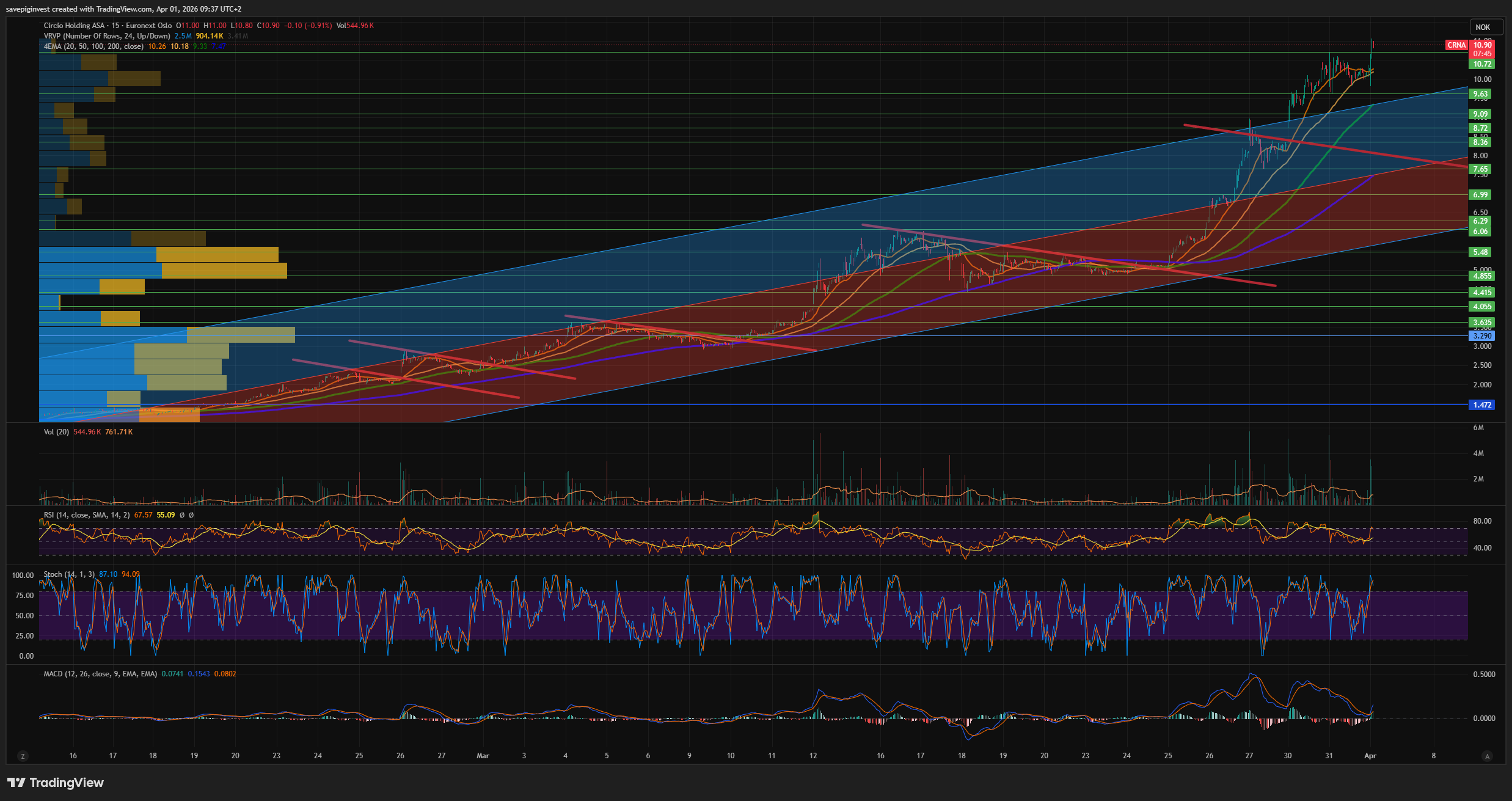Click the Circio Holding ASA symbol title

[x=74, y=26]
